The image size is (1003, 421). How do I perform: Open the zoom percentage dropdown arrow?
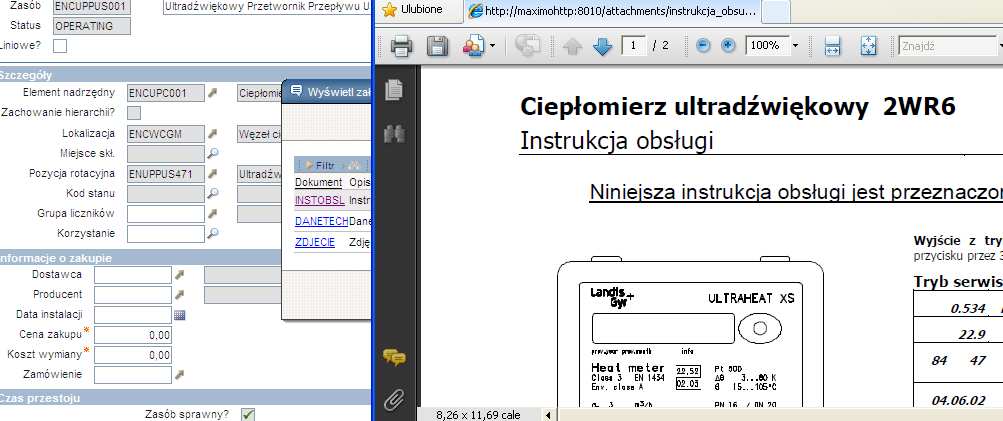795,46
